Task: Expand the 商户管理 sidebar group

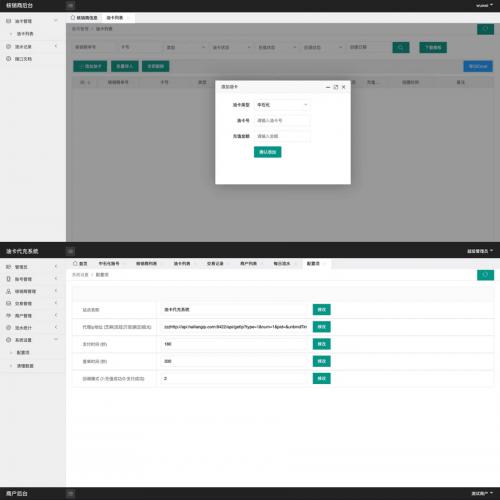Action: [56, 315]
